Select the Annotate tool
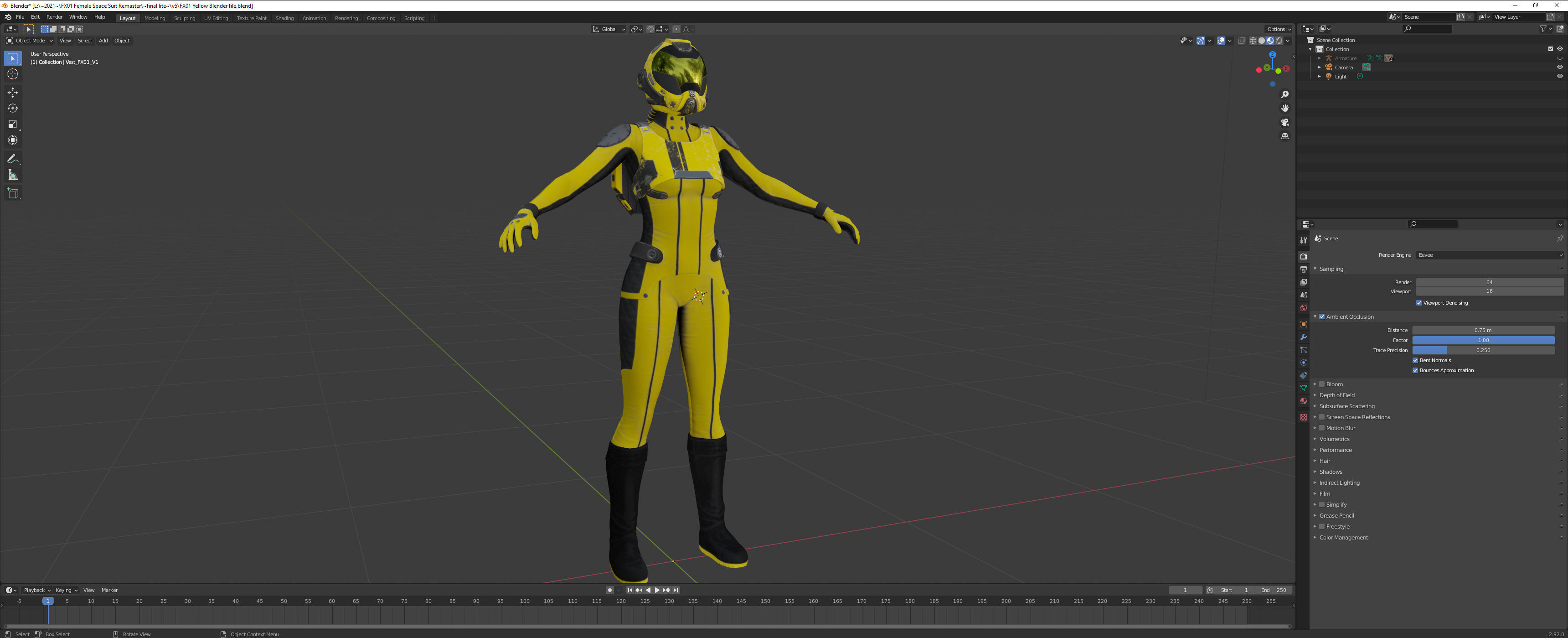Image resolution: width=1568 pixels, height=638 pixels. pos(13,159)
